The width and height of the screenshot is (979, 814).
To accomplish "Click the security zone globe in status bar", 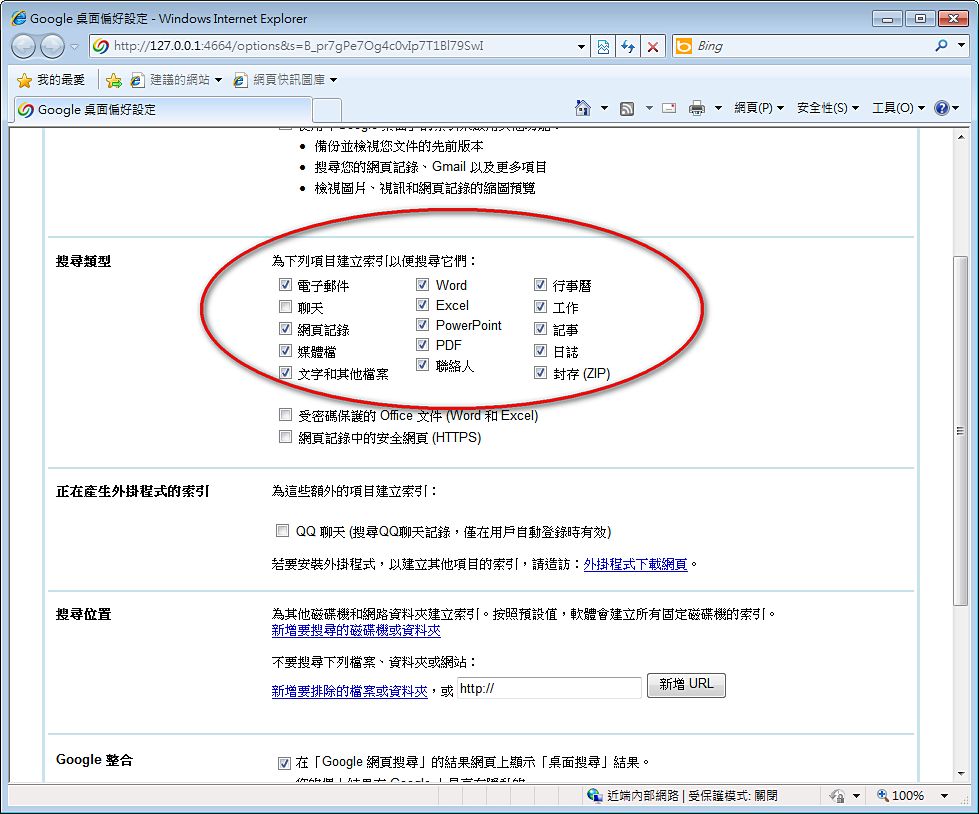I will tap(594, 795).
